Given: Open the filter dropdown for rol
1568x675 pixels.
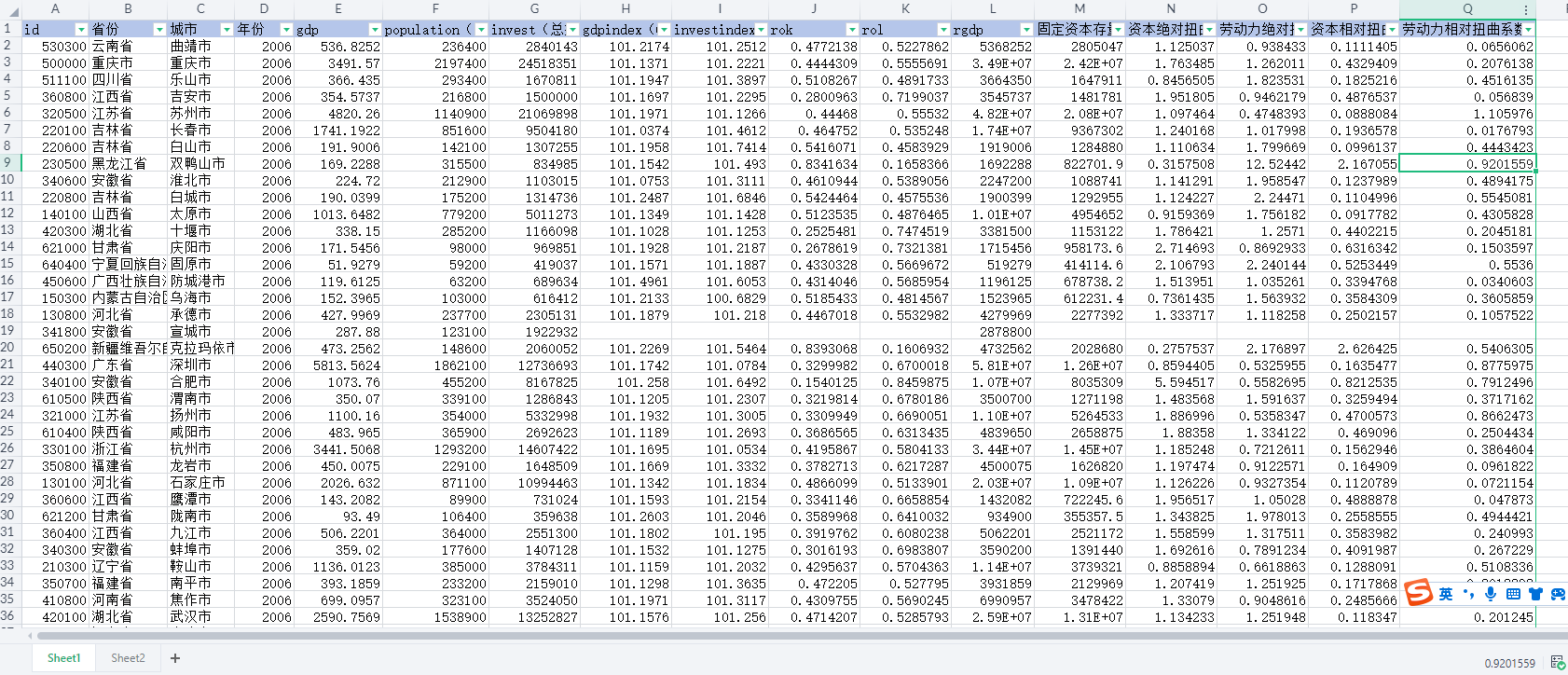Looking at the screenshot, I should (943, 30).
